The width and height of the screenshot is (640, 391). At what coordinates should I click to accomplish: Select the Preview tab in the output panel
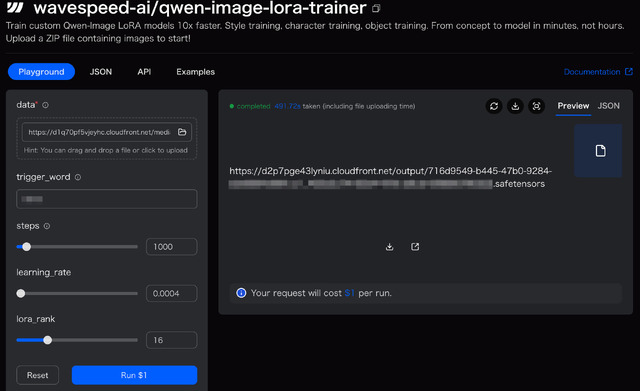tap(573, 106)
